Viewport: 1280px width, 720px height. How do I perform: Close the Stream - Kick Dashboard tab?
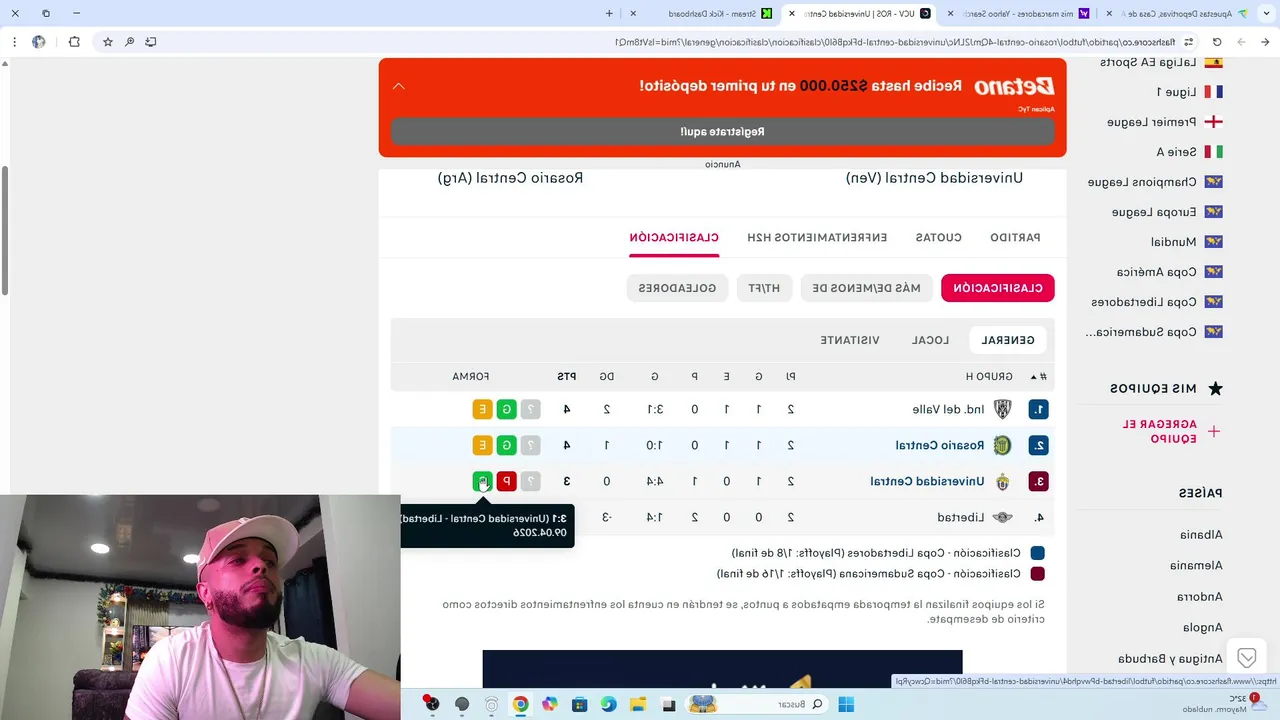[633, 13]
